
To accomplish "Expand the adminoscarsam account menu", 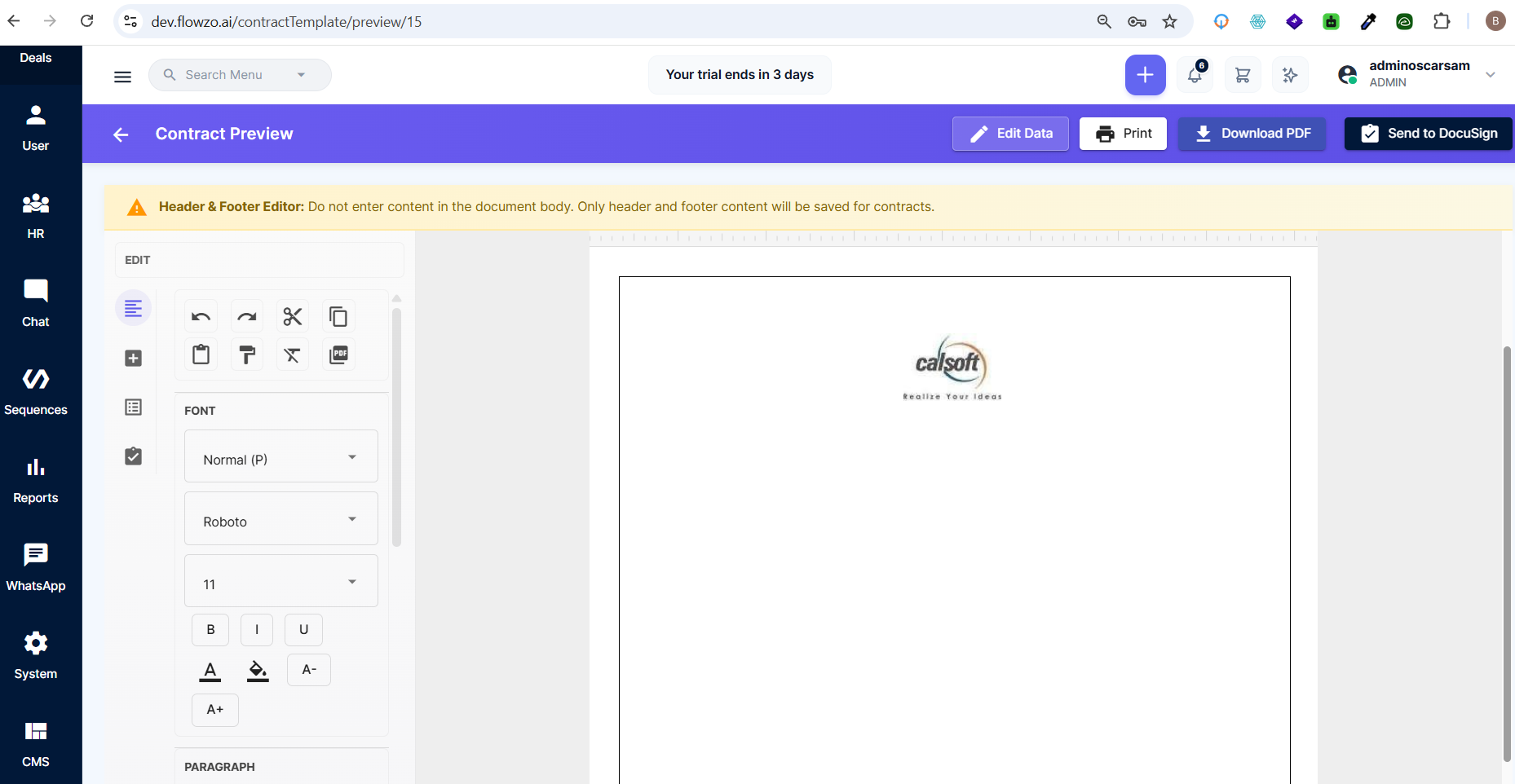I will click(x=1417, y=74).
